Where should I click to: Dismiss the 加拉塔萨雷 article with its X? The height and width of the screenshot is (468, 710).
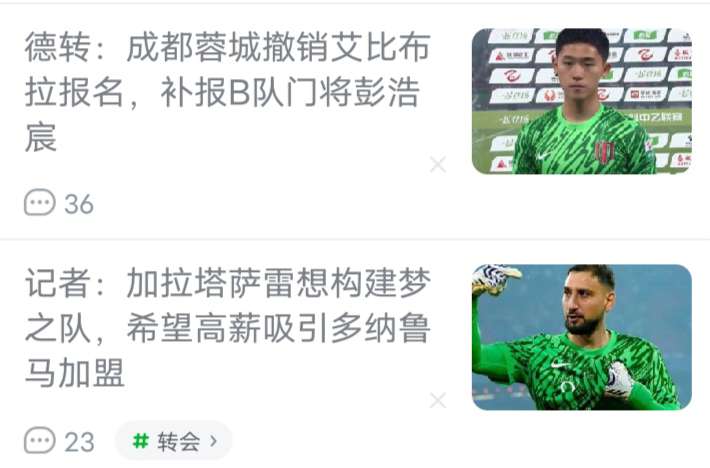tap(438, 401)
